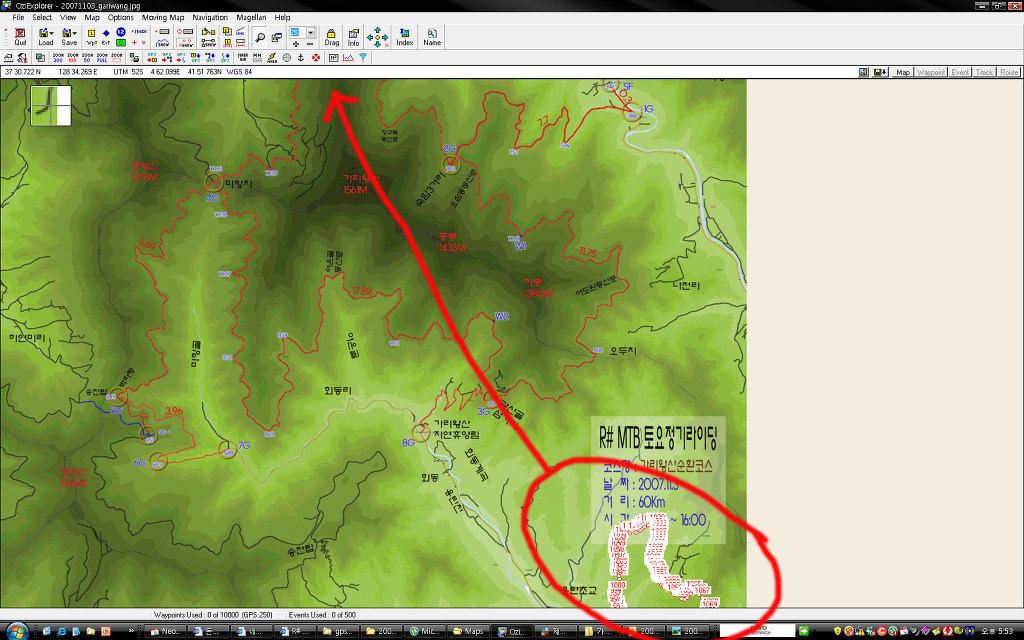Click the Quit toolbar button
This screenshot has width=1024, height=640.
click(x=20, y=37)
